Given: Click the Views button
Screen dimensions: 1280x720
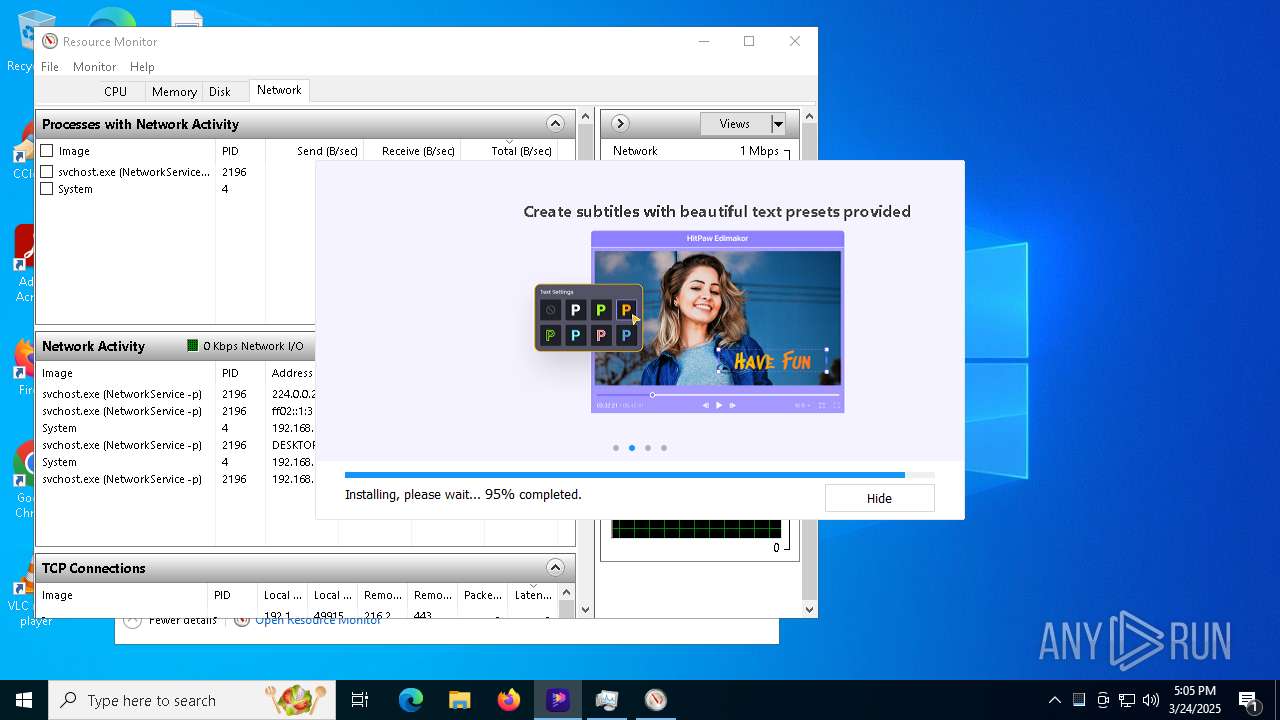Looking at the screenshot, I should [735, 124].
